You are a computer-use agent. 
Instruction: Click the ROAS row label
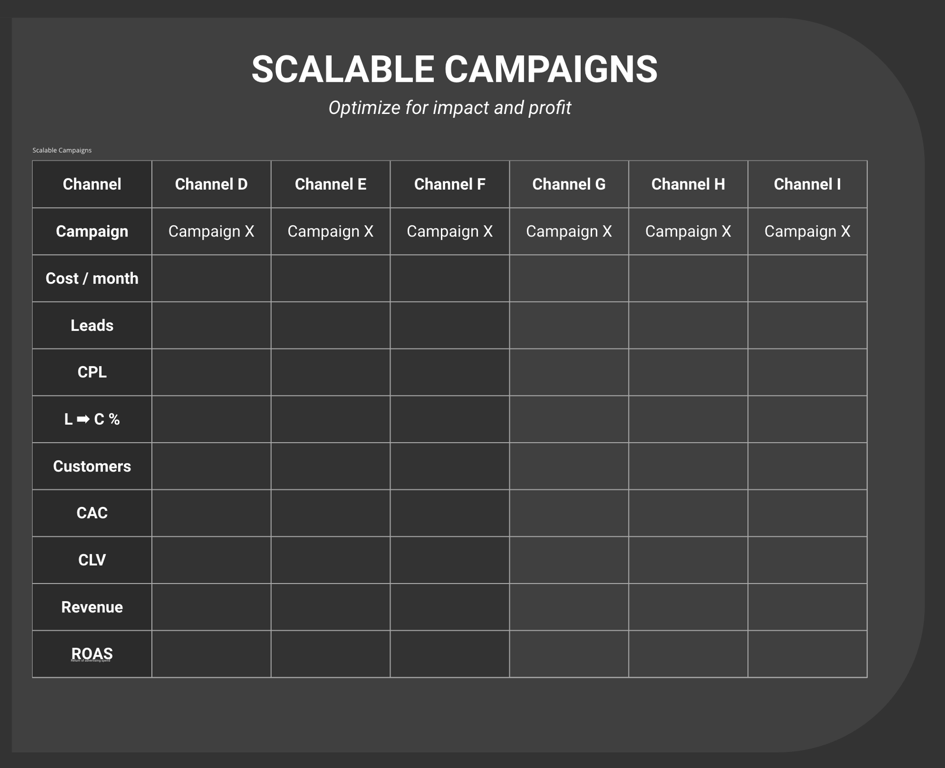[92, 654]
